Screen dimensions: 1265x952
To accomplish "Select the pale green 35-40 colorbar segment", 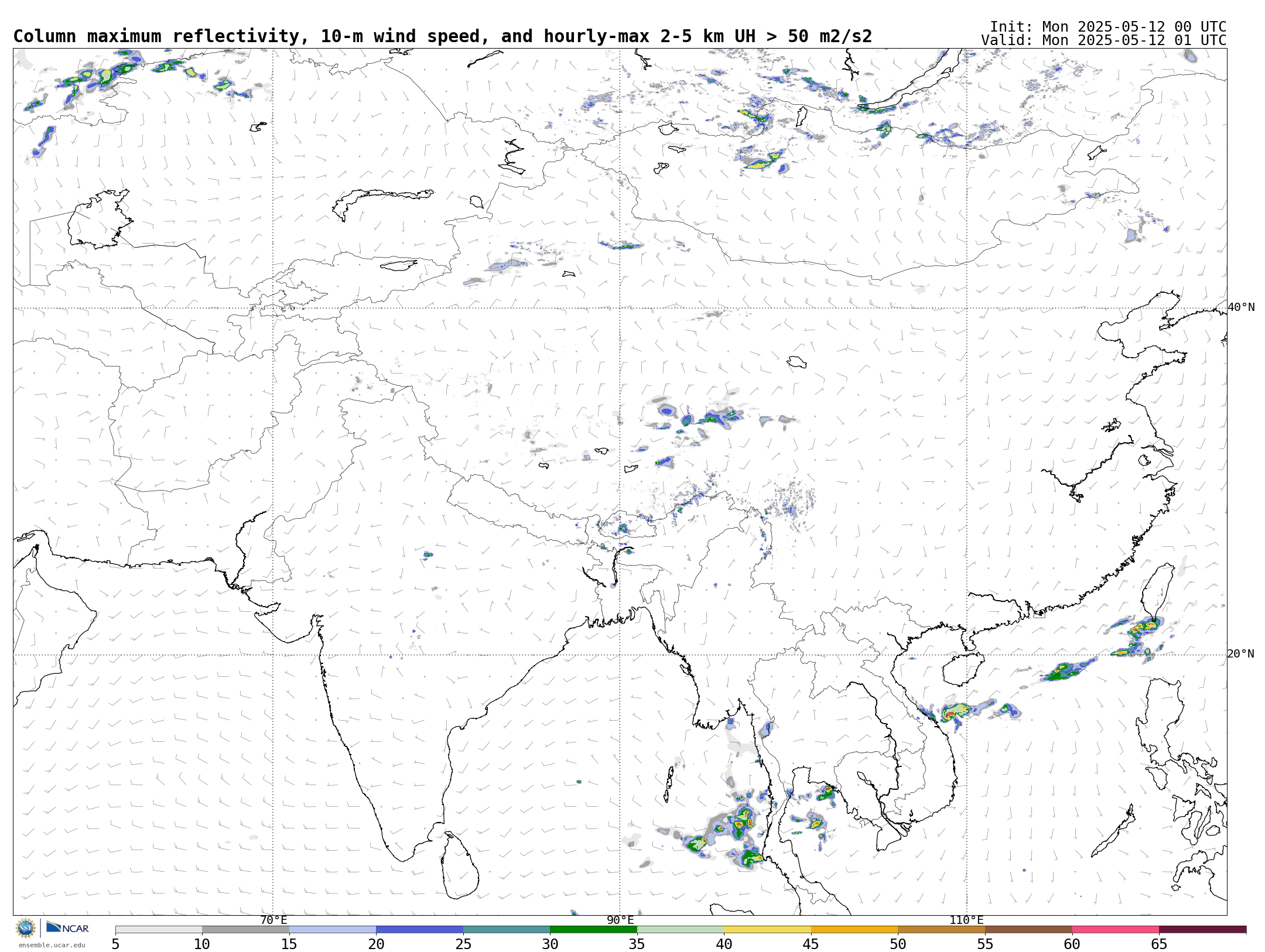I will click(681, 930).
